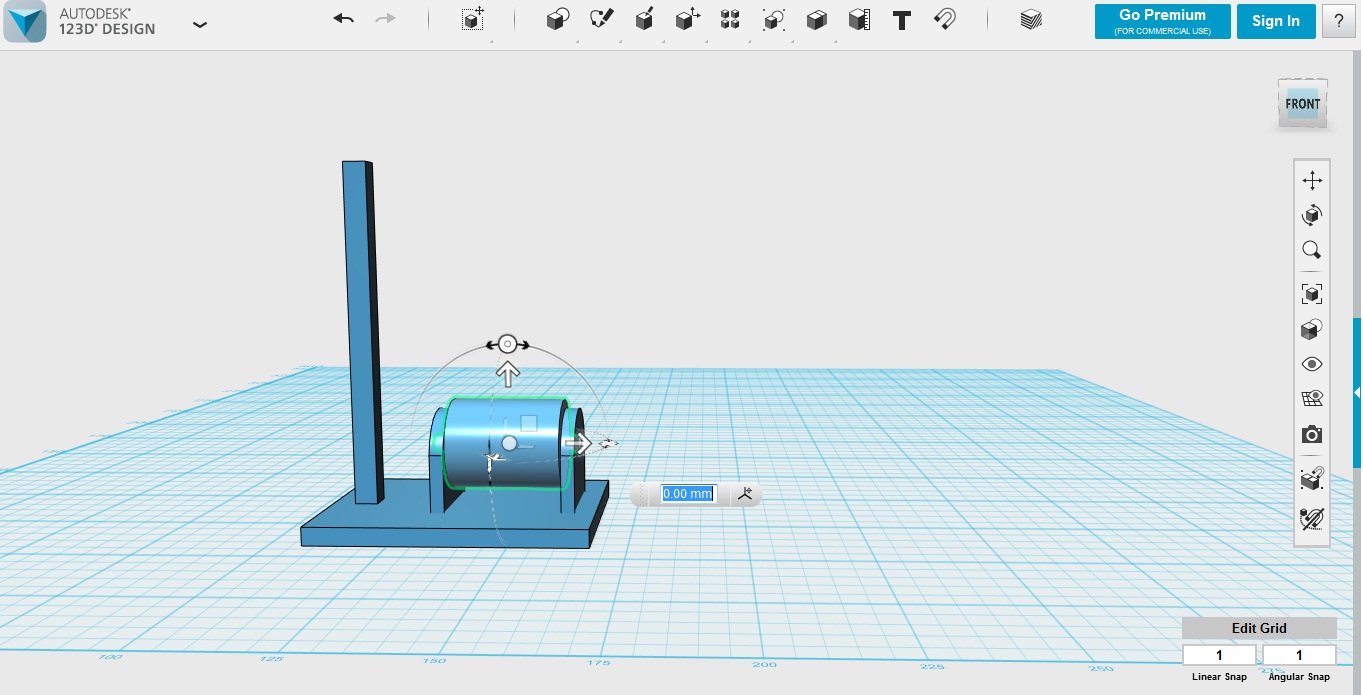Open the Combine tool menu

pyautogui.click(x=816, y=19)
